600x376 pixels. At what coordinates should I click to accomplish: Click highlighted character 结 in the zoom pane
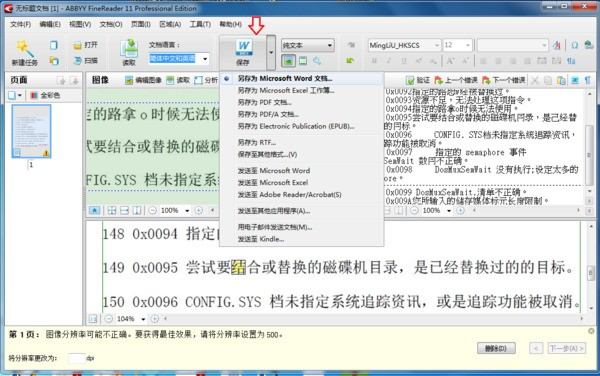238,267
